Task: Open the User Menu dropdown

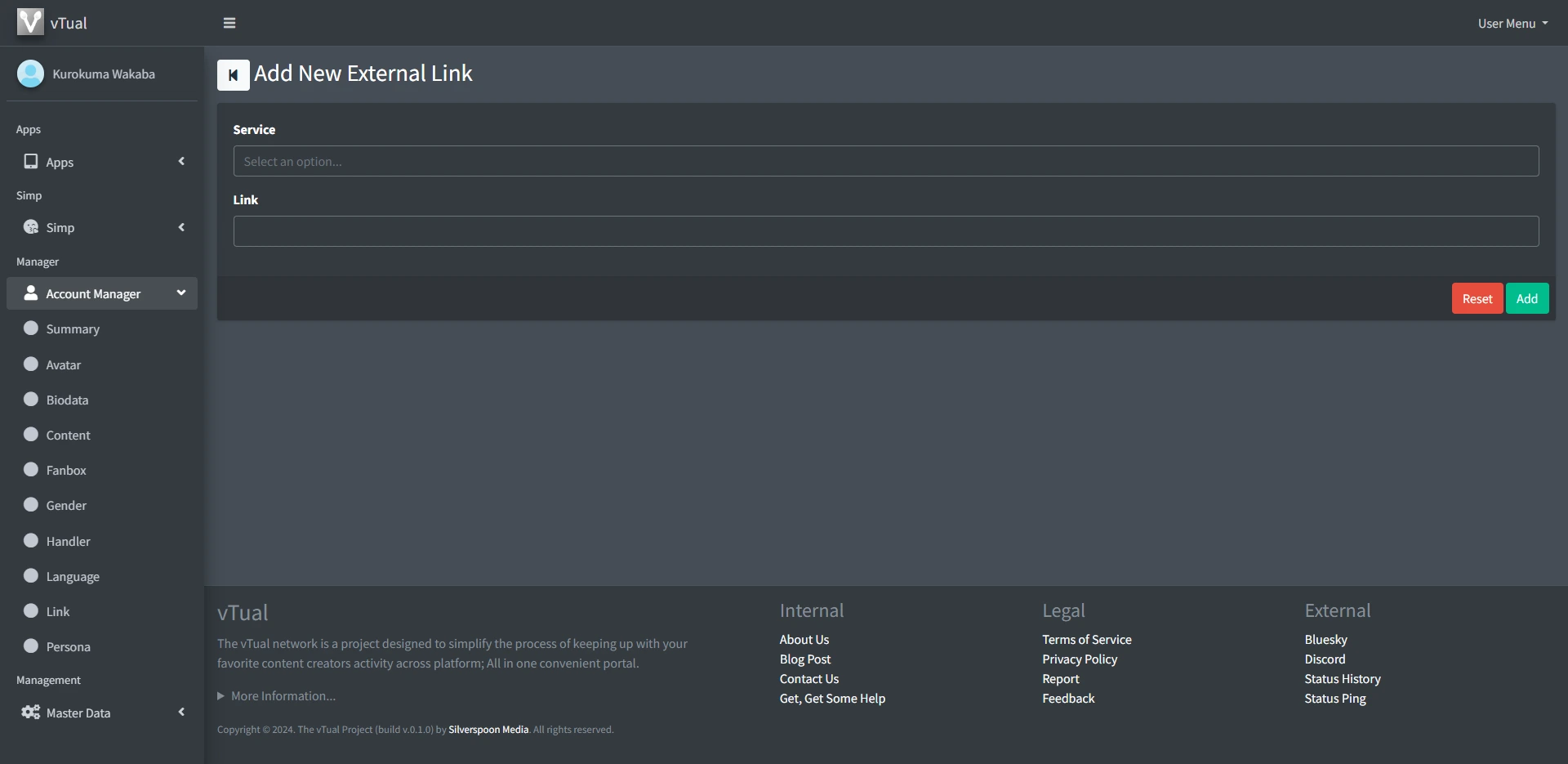Action: (1512, 24)
